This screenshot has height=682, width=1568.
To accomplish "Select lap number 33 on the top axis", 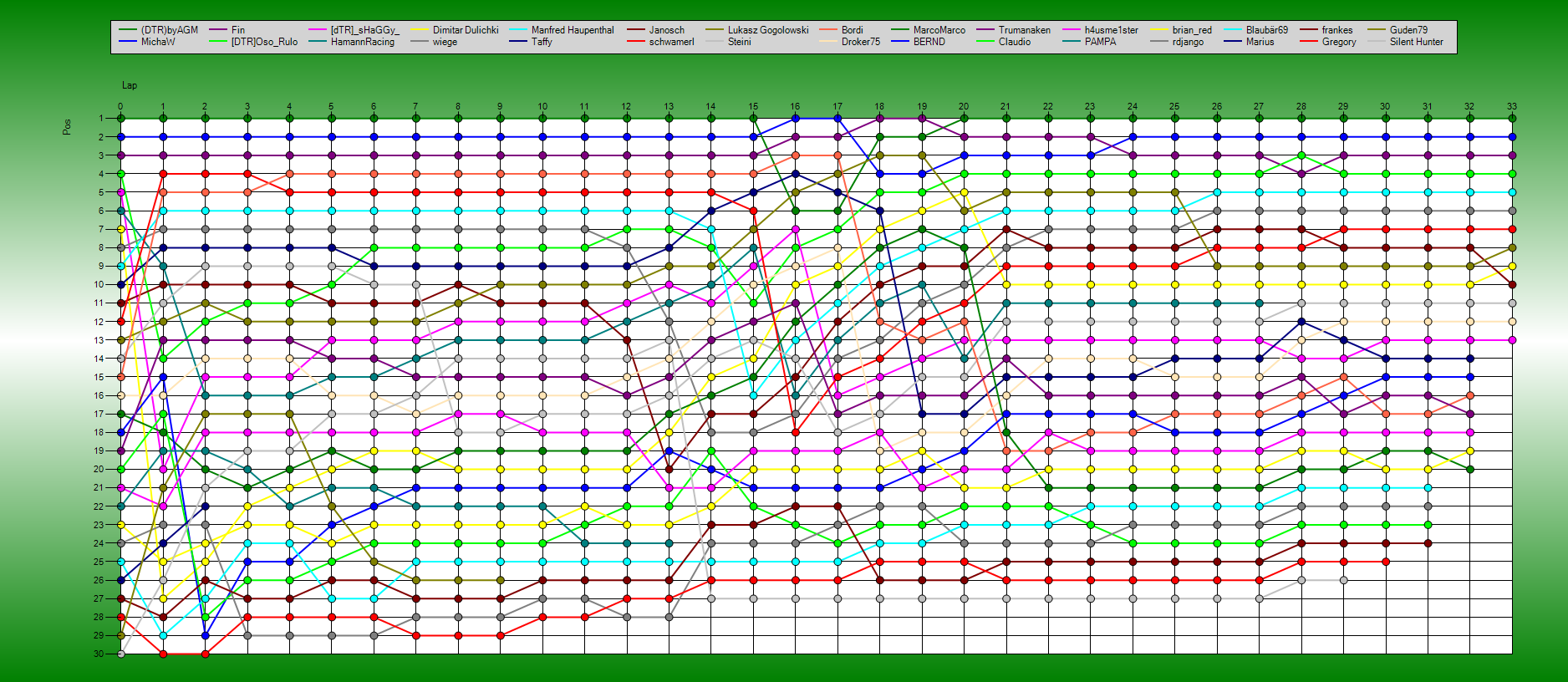I will click(1512, 106).
